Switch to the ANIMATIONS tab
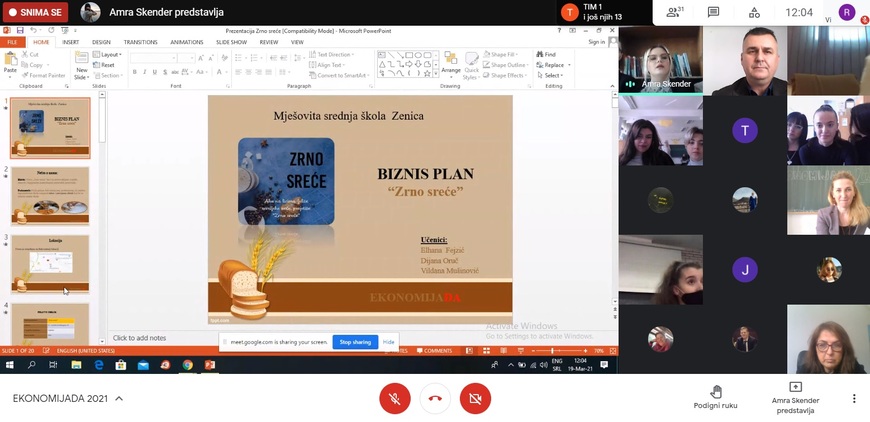 (187, 42)
